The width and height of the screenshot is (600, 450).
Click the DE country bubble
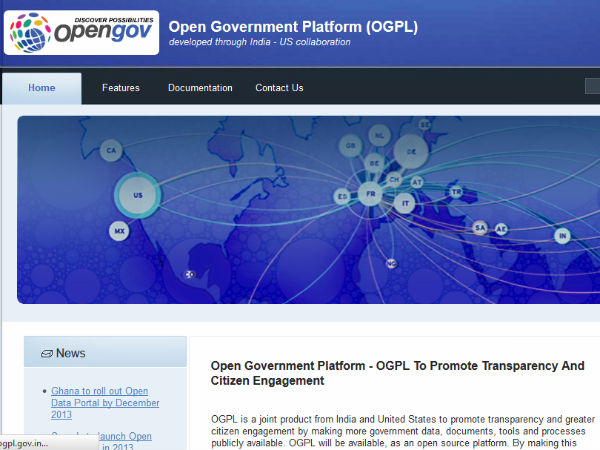(410, 152)
